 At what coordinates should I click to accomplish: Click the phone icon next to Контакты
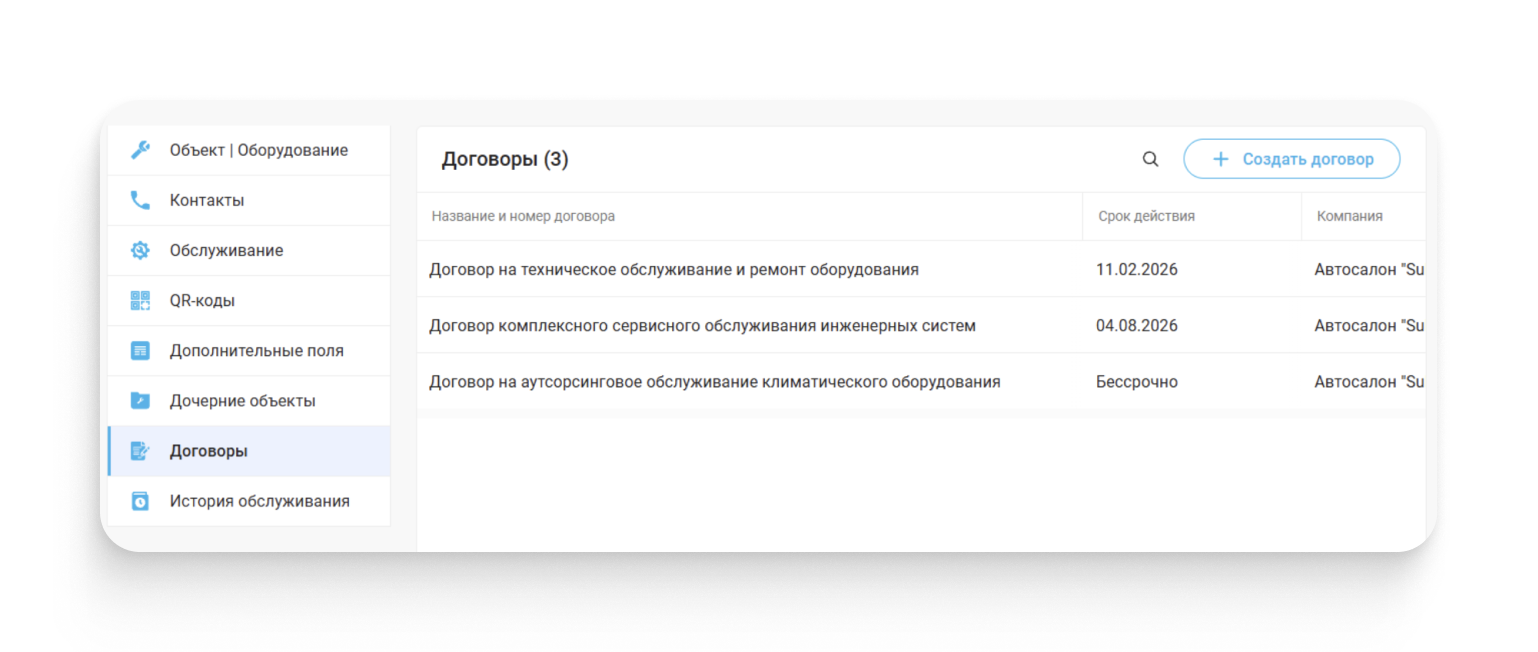tap(140, 200)
